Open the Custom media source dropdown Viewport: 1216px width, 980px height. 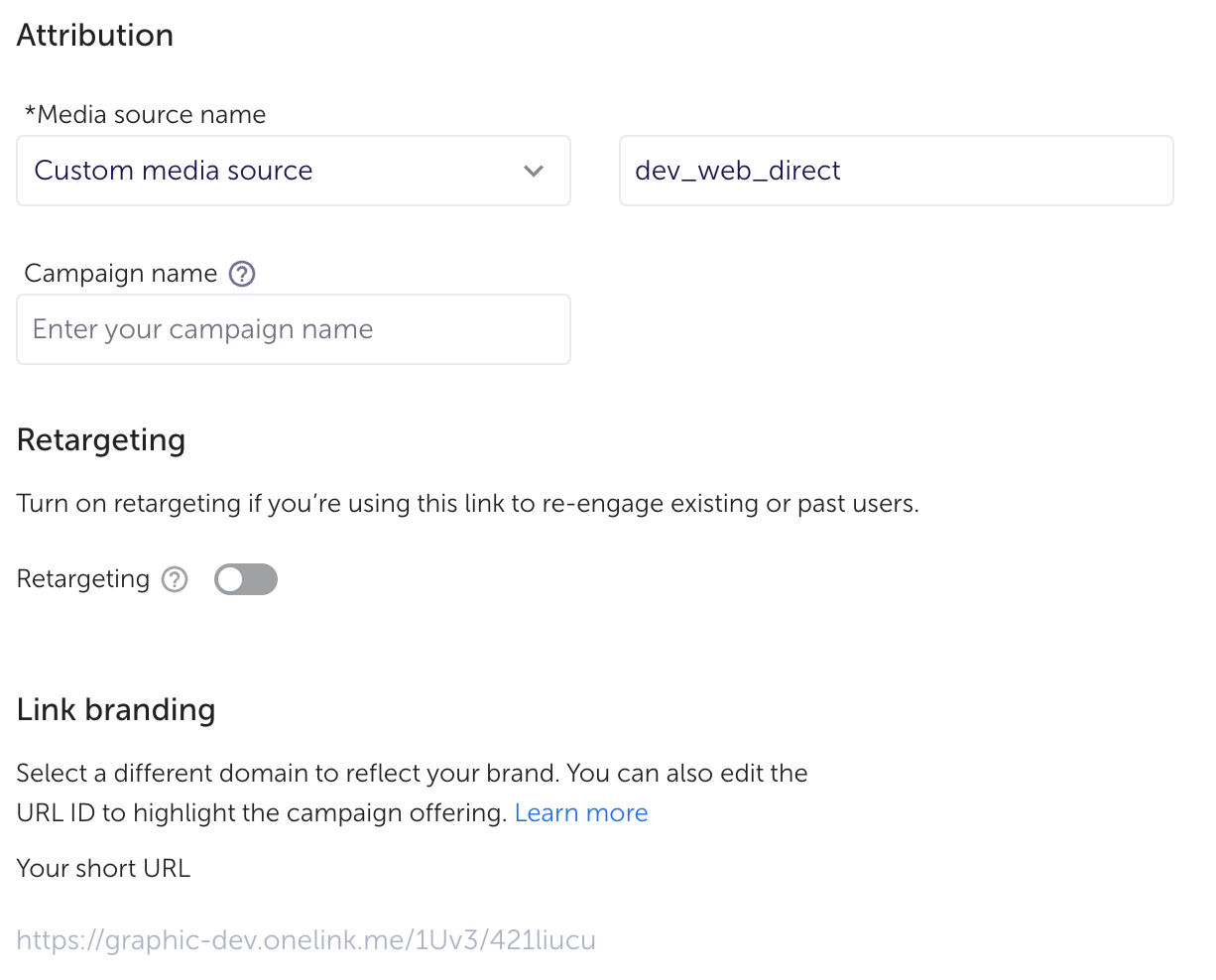tap(293, 171)
